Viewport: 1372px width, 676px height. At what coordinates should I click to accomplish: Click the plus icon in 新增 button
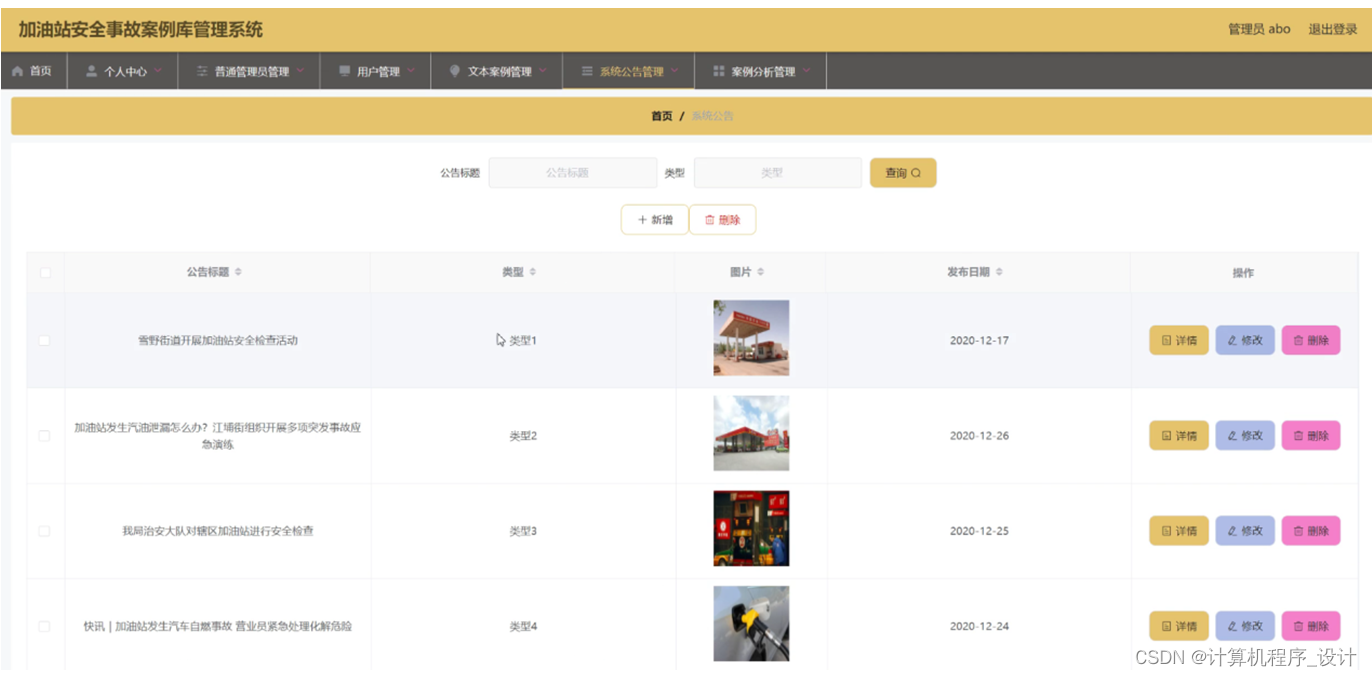642,220
